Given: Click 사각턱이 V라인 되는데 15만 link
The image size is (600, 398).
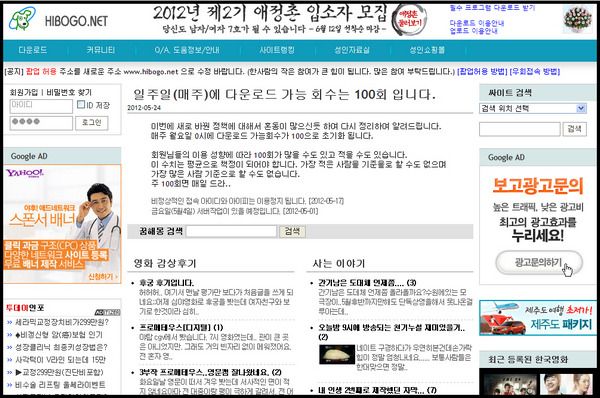Looking at the screenshot, I should tap(60, 360).
